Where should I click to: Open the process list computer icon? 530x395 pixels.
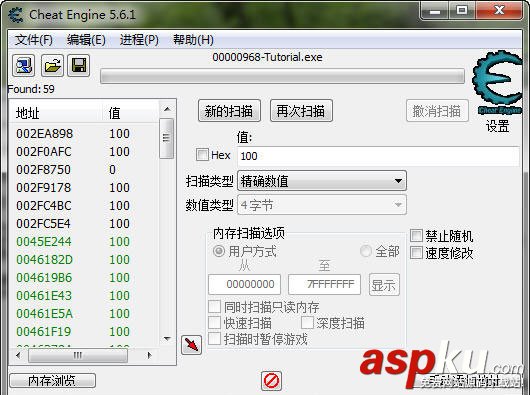tap(23, 65)
